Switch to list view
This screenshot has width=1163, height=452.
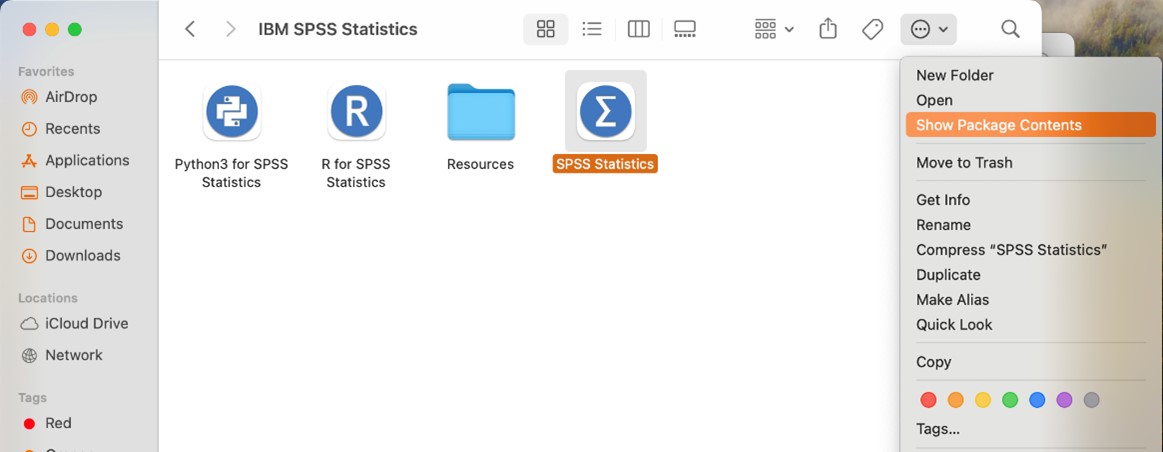592,29
